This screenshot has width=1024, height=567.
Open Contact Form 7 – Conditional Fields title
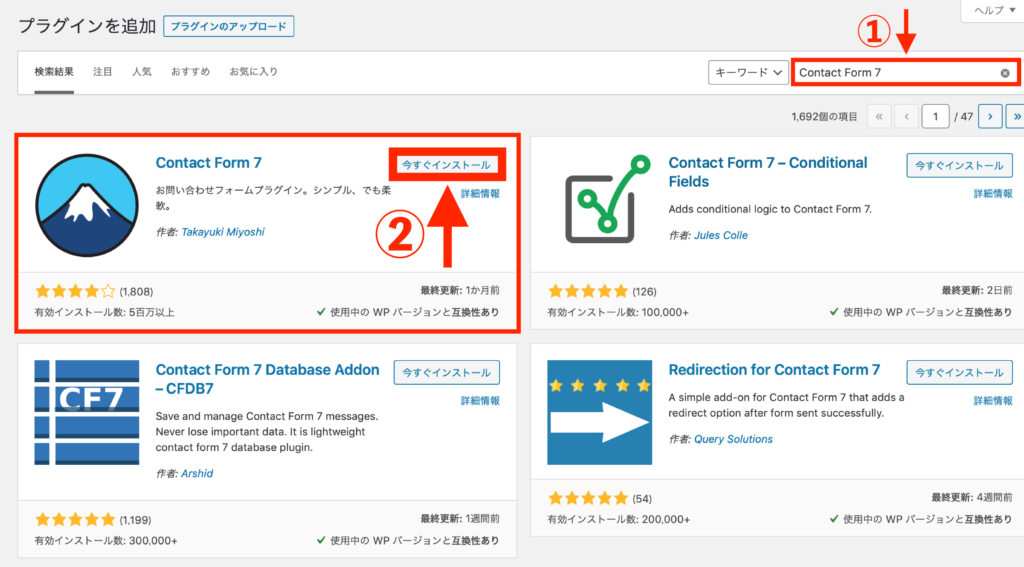(768, 172)
